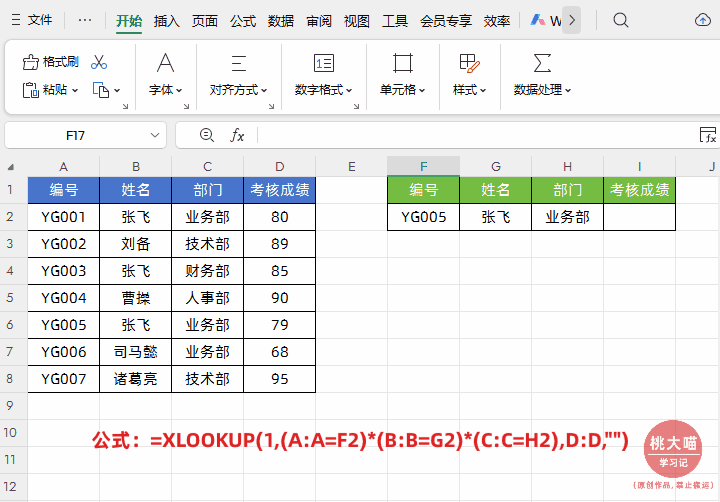720x502 pixels.
Task: Click the search magnifier icon
Action: click(621, 20)
